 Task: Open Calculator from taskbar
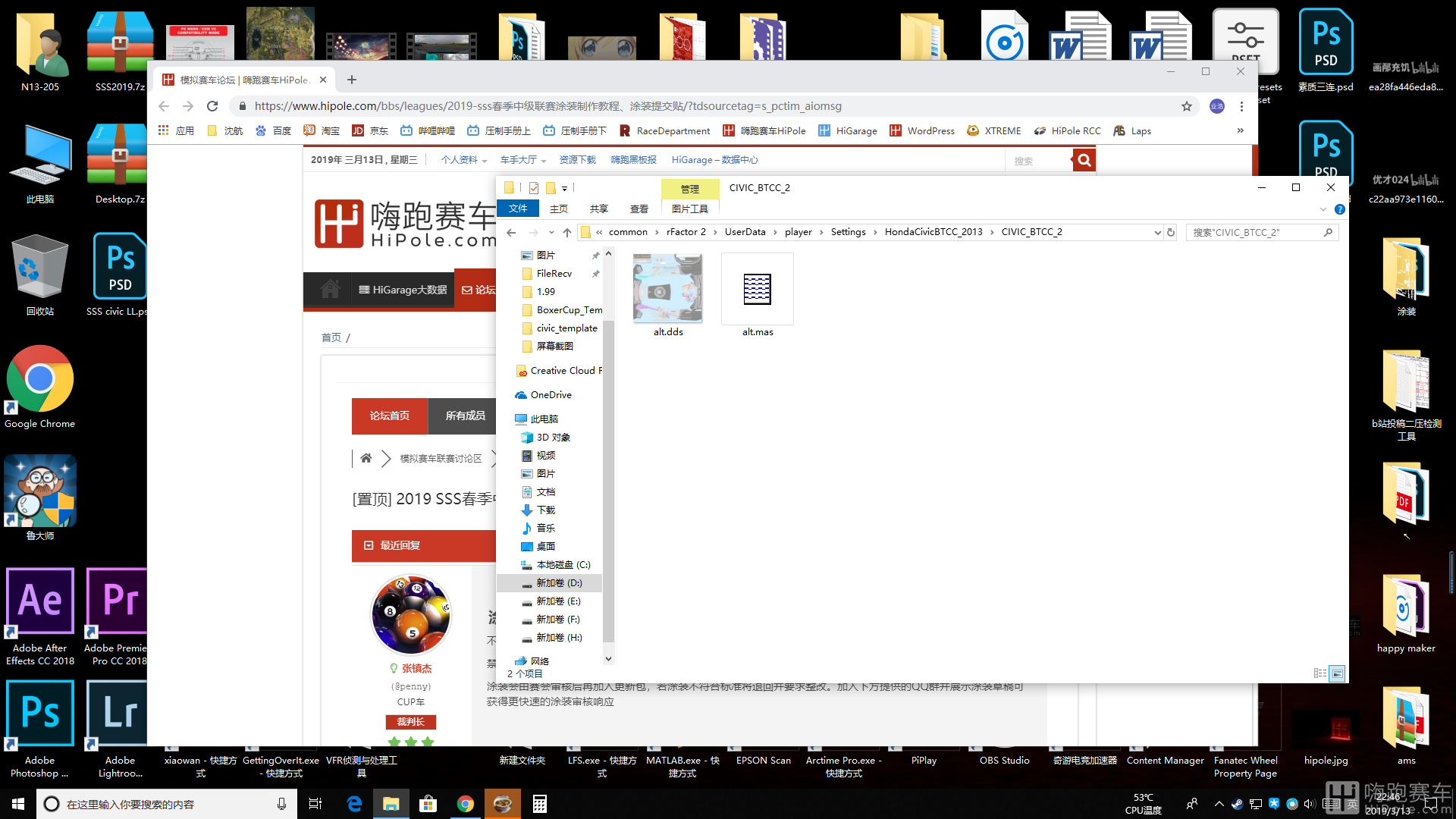[x=540, y=804]
